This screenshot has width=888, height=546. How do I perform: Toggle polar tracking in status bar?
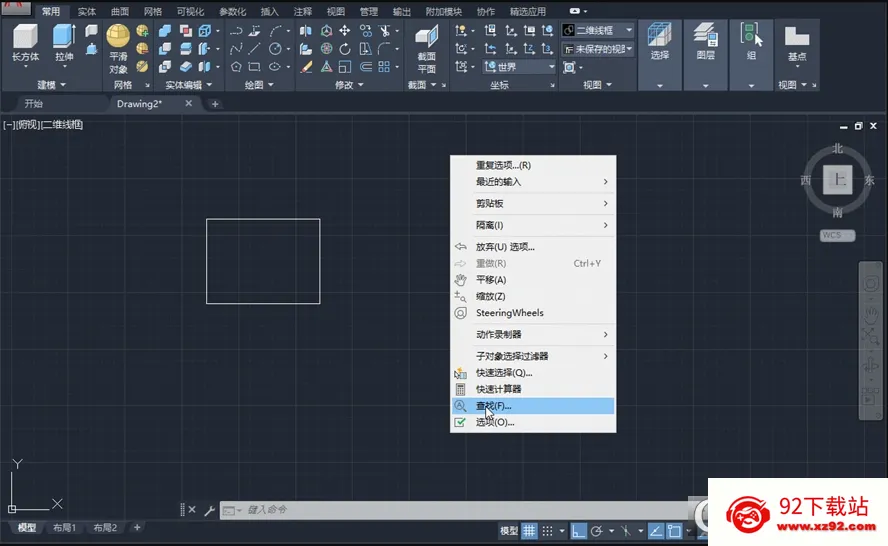click(x=596, y=531)
